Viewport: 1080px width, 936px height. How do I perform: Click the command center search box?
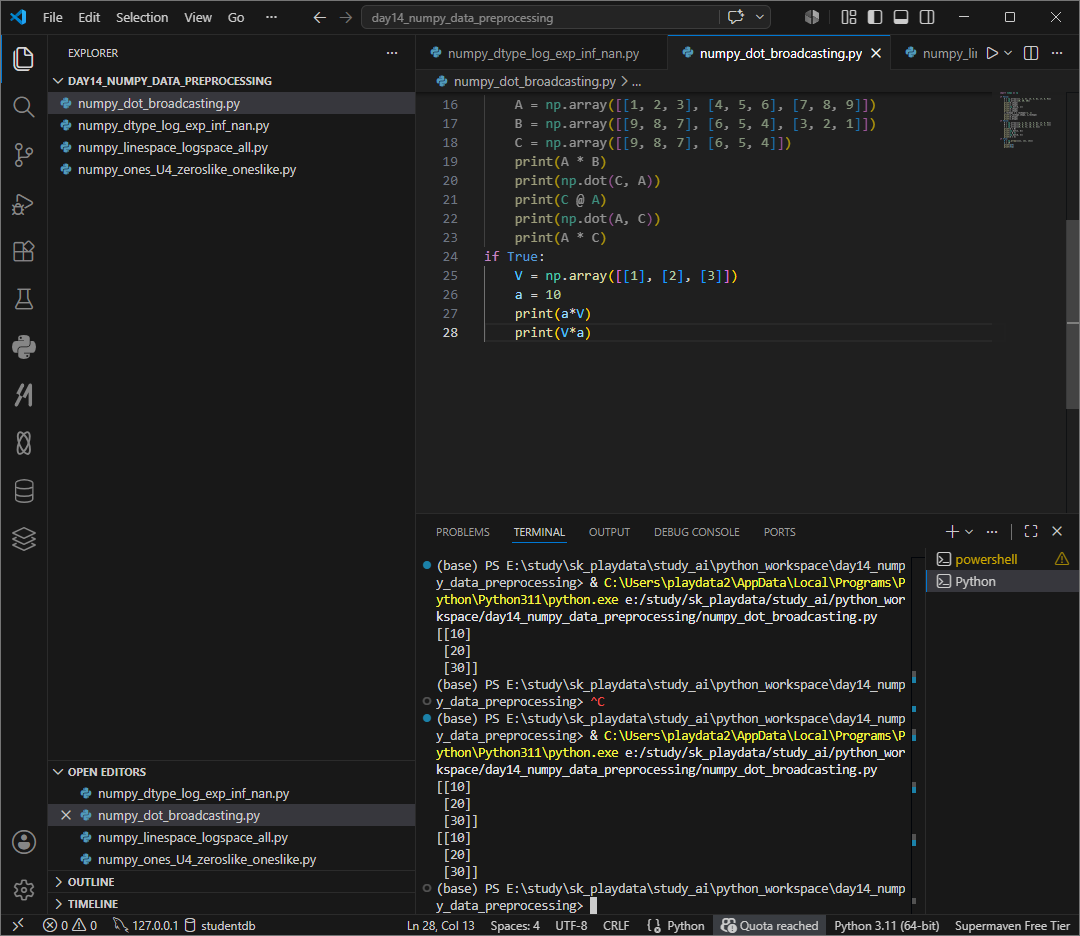tap(541, 17)
